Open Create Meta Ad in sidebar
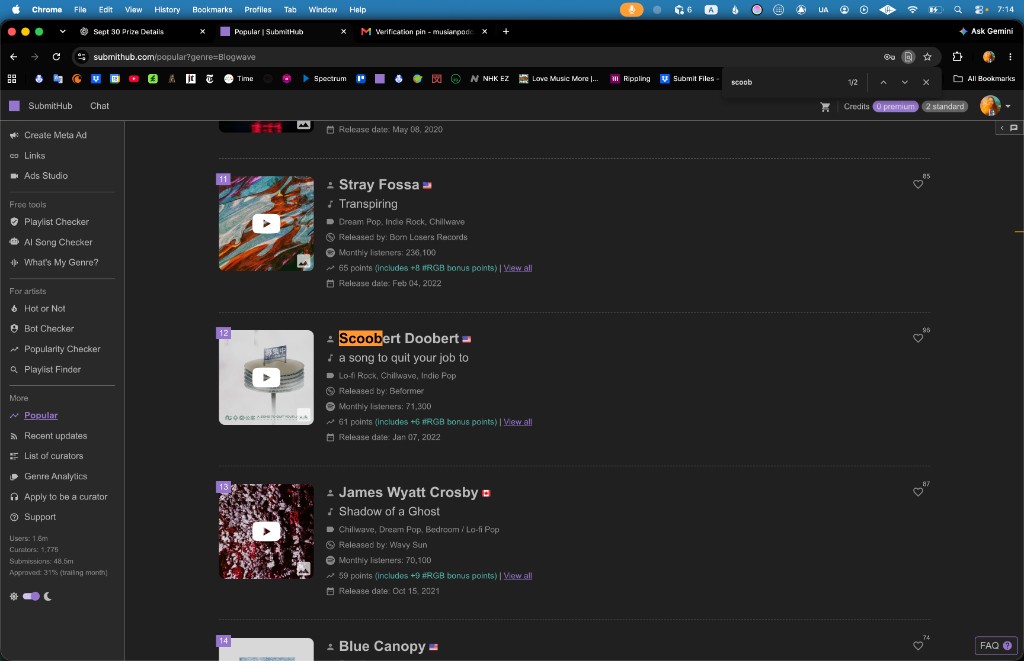 tap(55, 135)
